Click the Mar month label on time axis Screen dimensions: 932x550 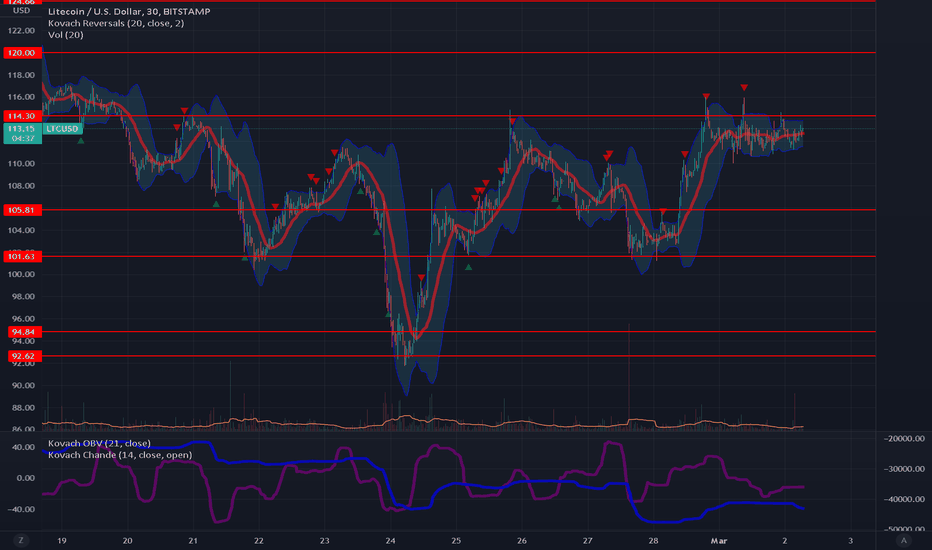click(x=719, y=540)
